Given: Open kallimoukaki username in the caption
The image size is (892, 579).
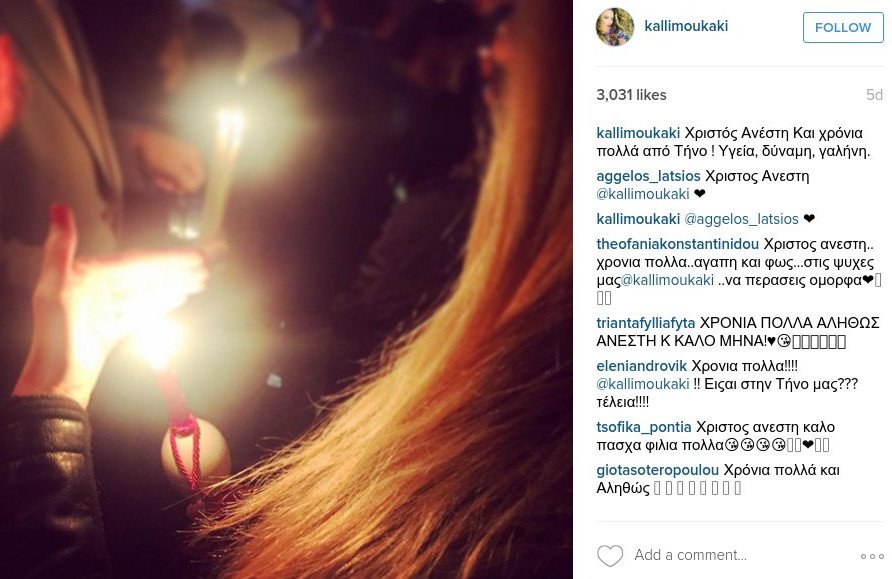Looking at the screenshot, I should 638,134.
